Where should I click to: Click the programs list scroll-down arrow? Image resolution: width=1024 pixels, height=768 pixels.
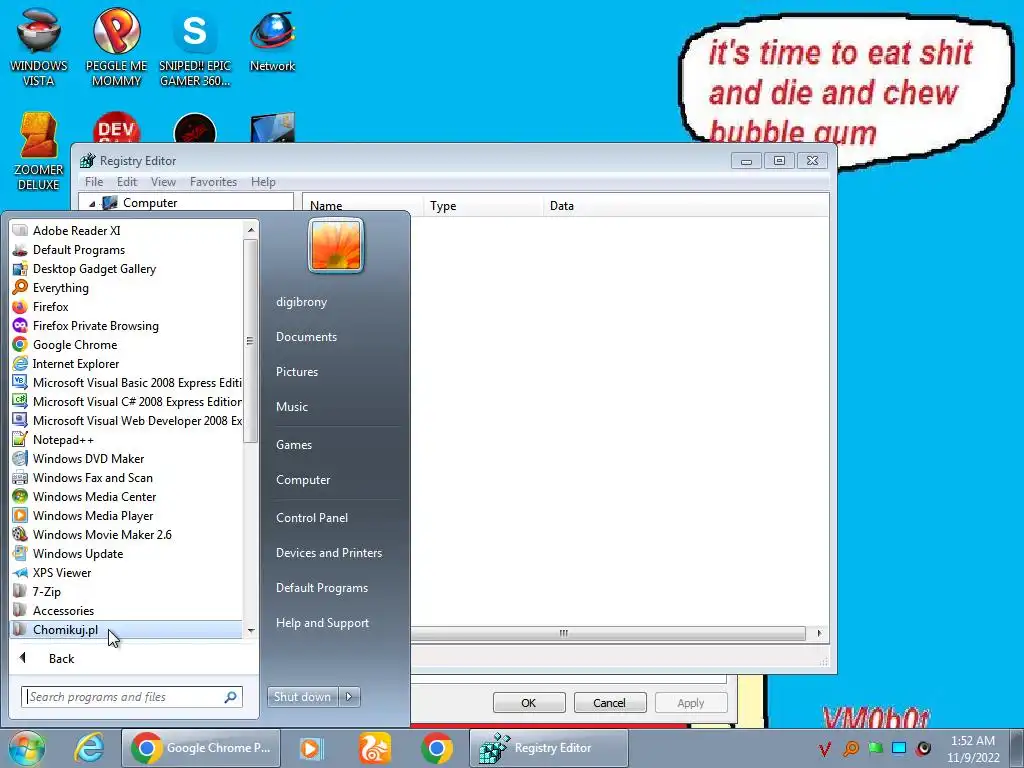[251, 631]
